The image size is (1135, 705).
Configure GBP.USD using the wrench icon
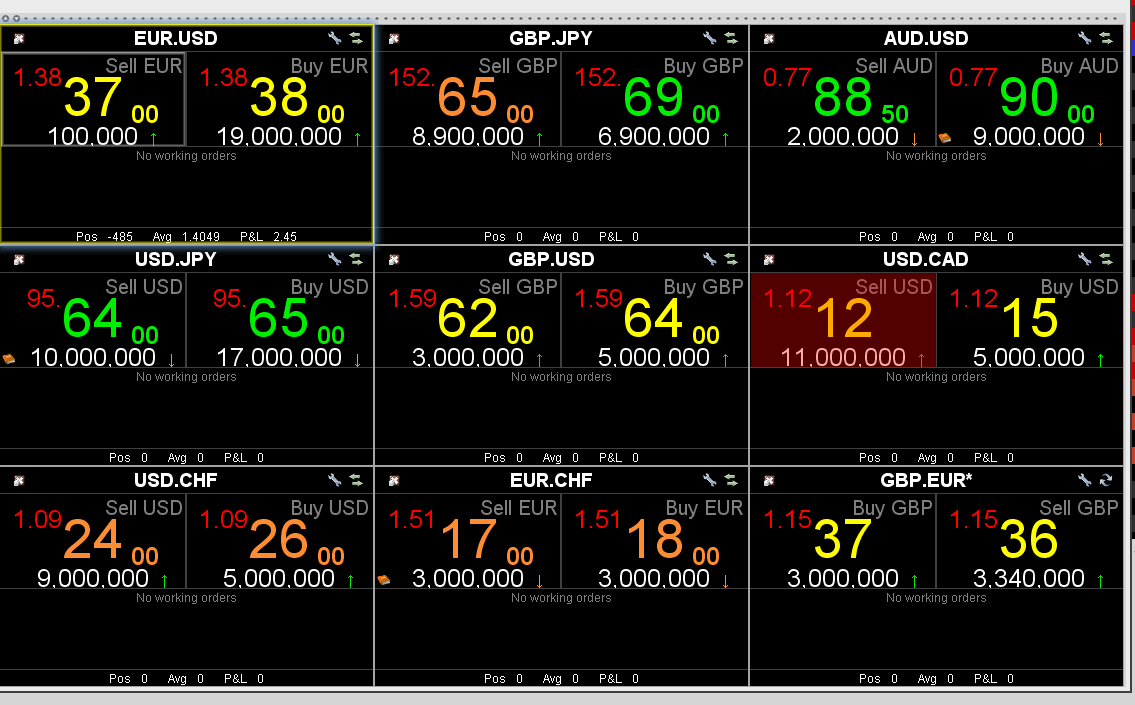(x=709, y=258)
